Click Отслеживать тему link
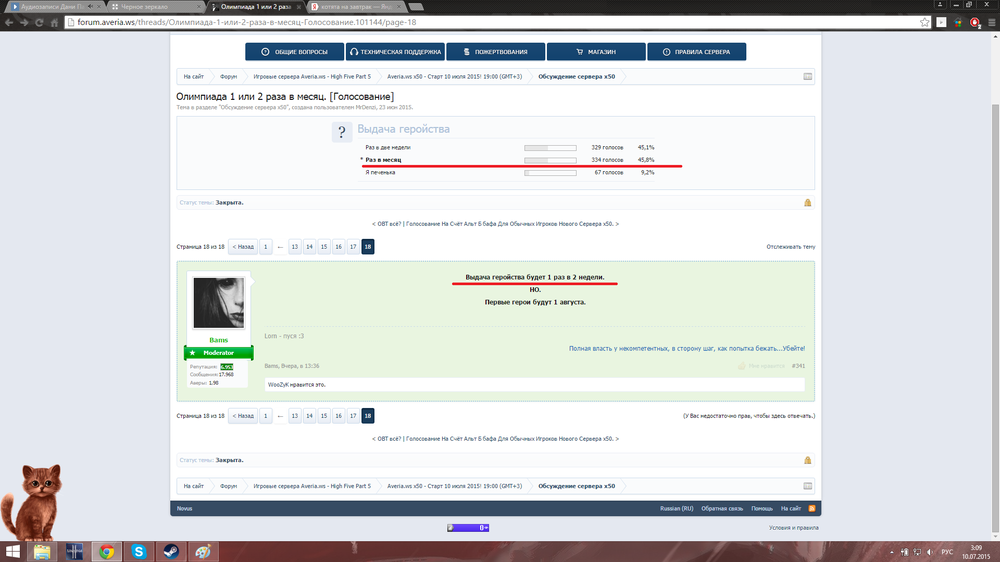The image size is (1000, 562). (790, 246)
